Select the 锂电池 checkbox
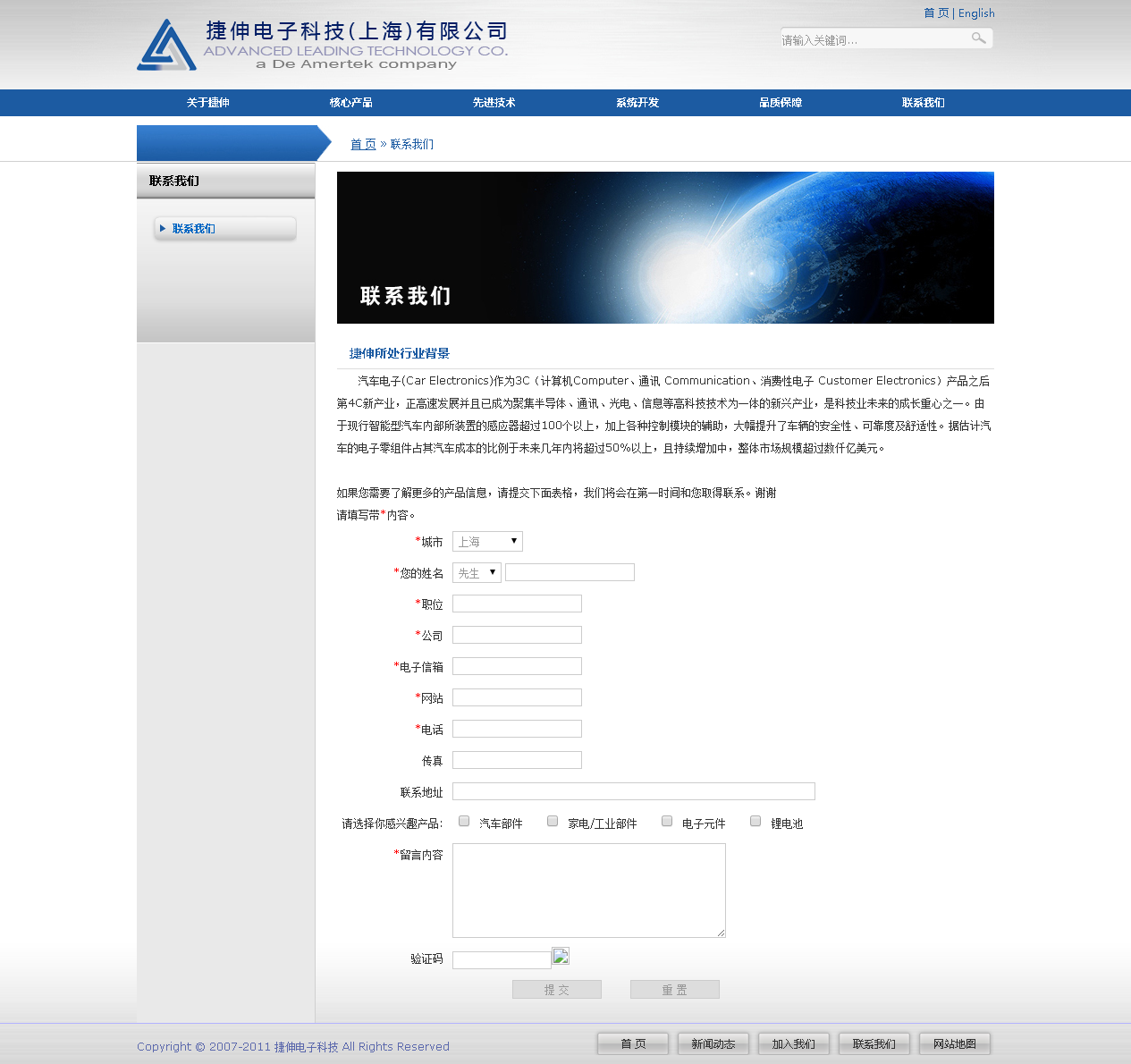 (755, 822)
